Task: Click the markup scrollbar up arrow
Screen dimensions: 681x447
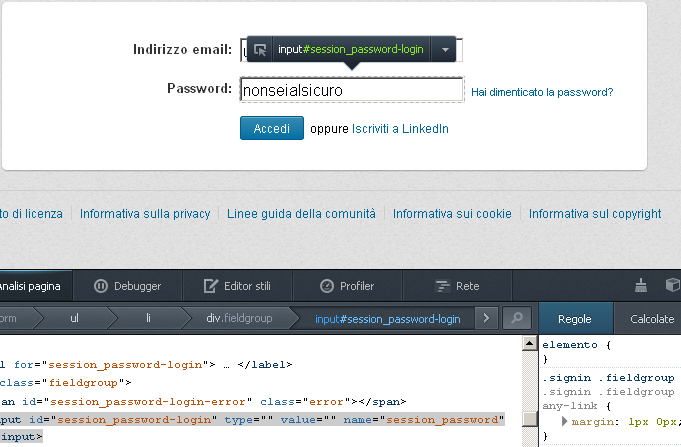Action: point(529,343)
